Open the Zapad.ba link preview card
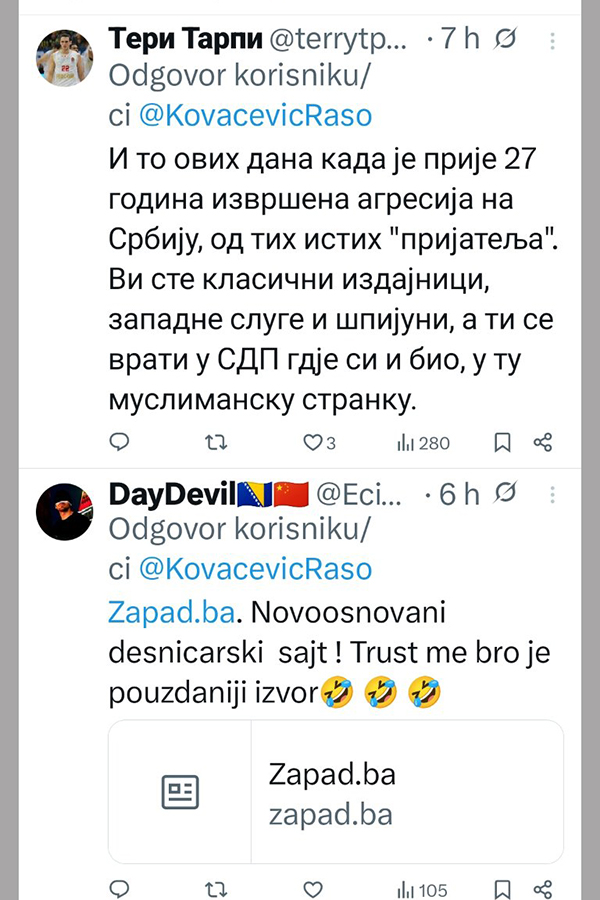The width and height of the screenshot is (600, 900). (336, 791)
